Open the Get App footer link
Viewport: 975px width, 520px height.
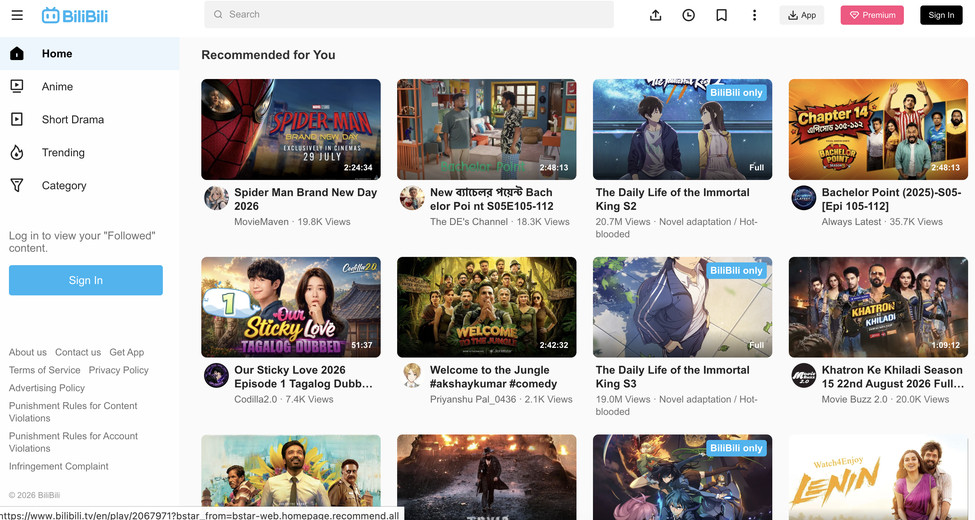(126, 352)
